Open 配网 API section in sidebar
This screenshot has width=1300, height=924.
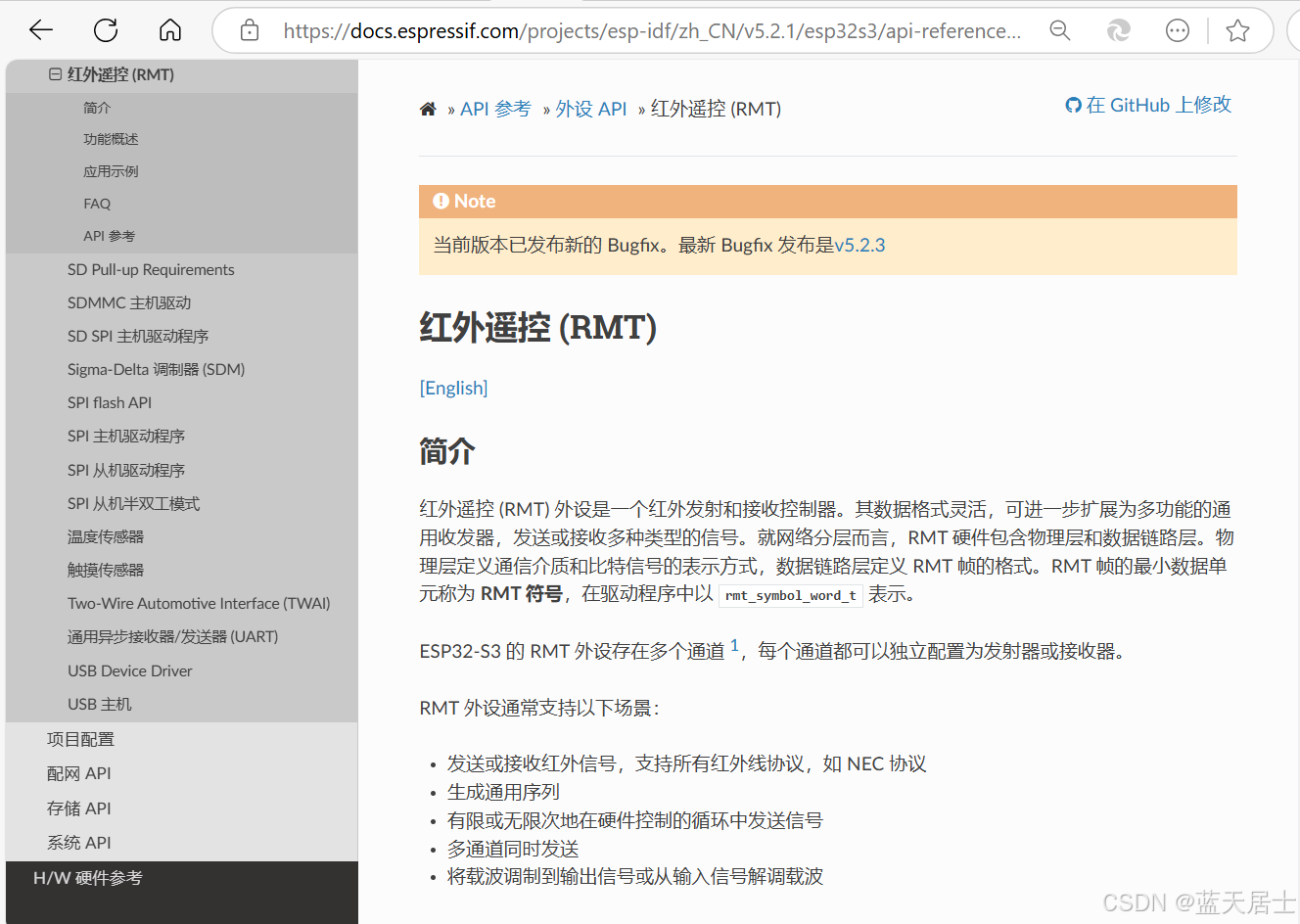[79, 773]
